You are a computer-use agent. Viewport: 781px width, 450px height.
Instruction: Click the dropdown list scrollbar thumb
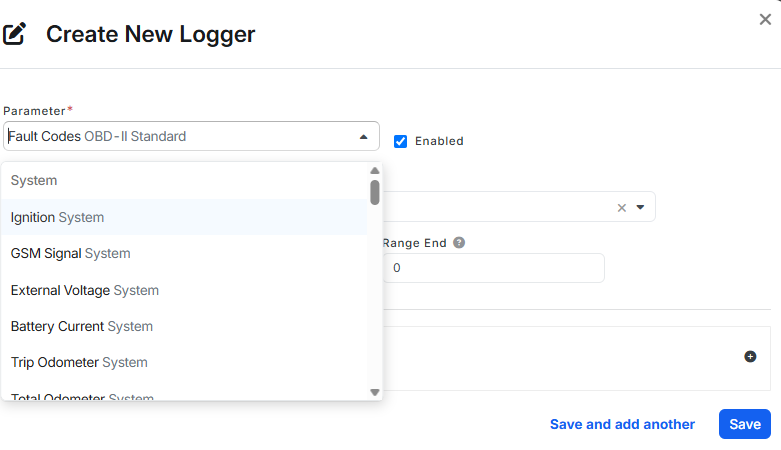click(x=375, y=192)
